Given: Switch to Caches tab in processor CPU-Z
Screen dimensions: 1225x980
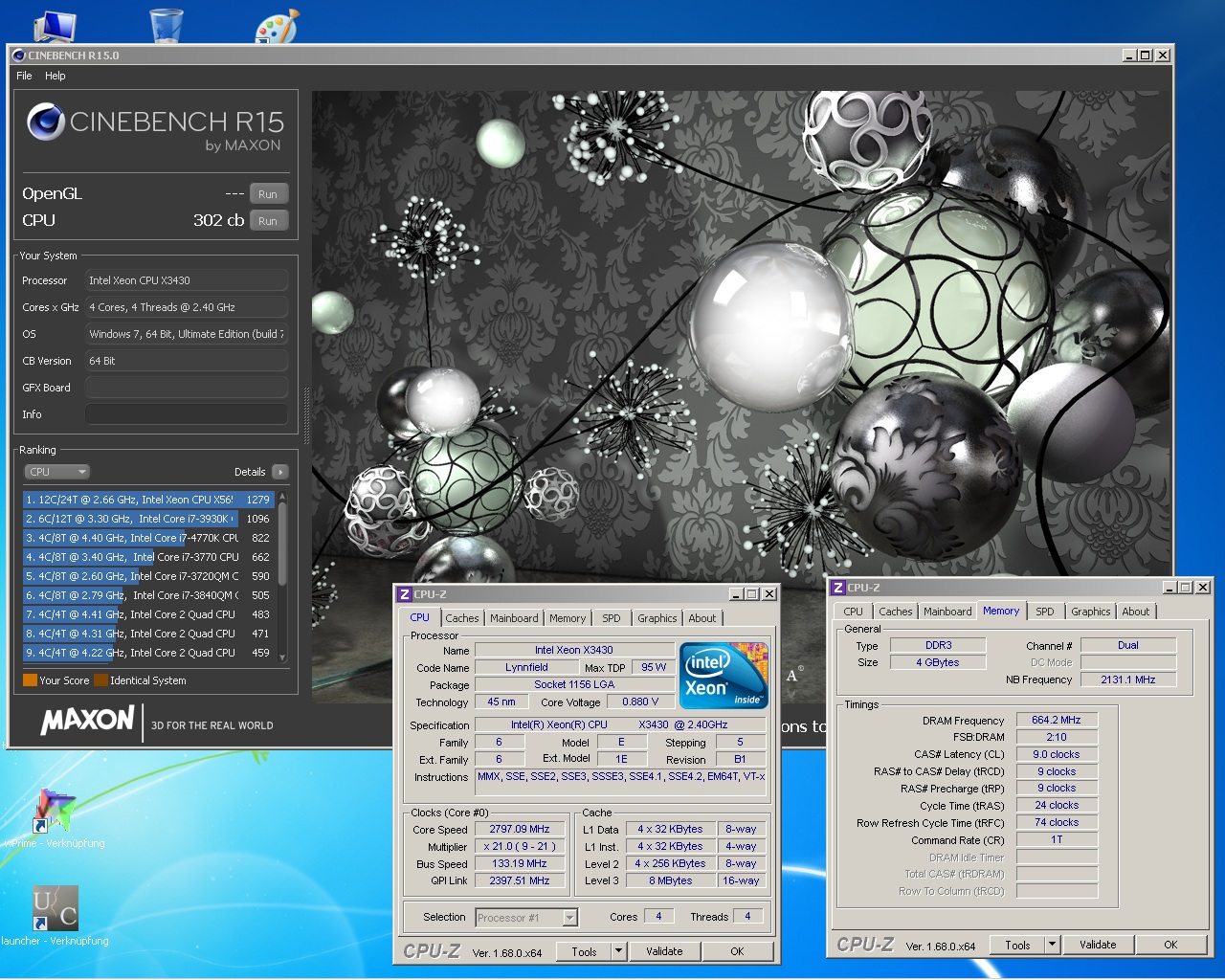Looking at the screenshot, I should pyautogui.click(x=461, y=618).
